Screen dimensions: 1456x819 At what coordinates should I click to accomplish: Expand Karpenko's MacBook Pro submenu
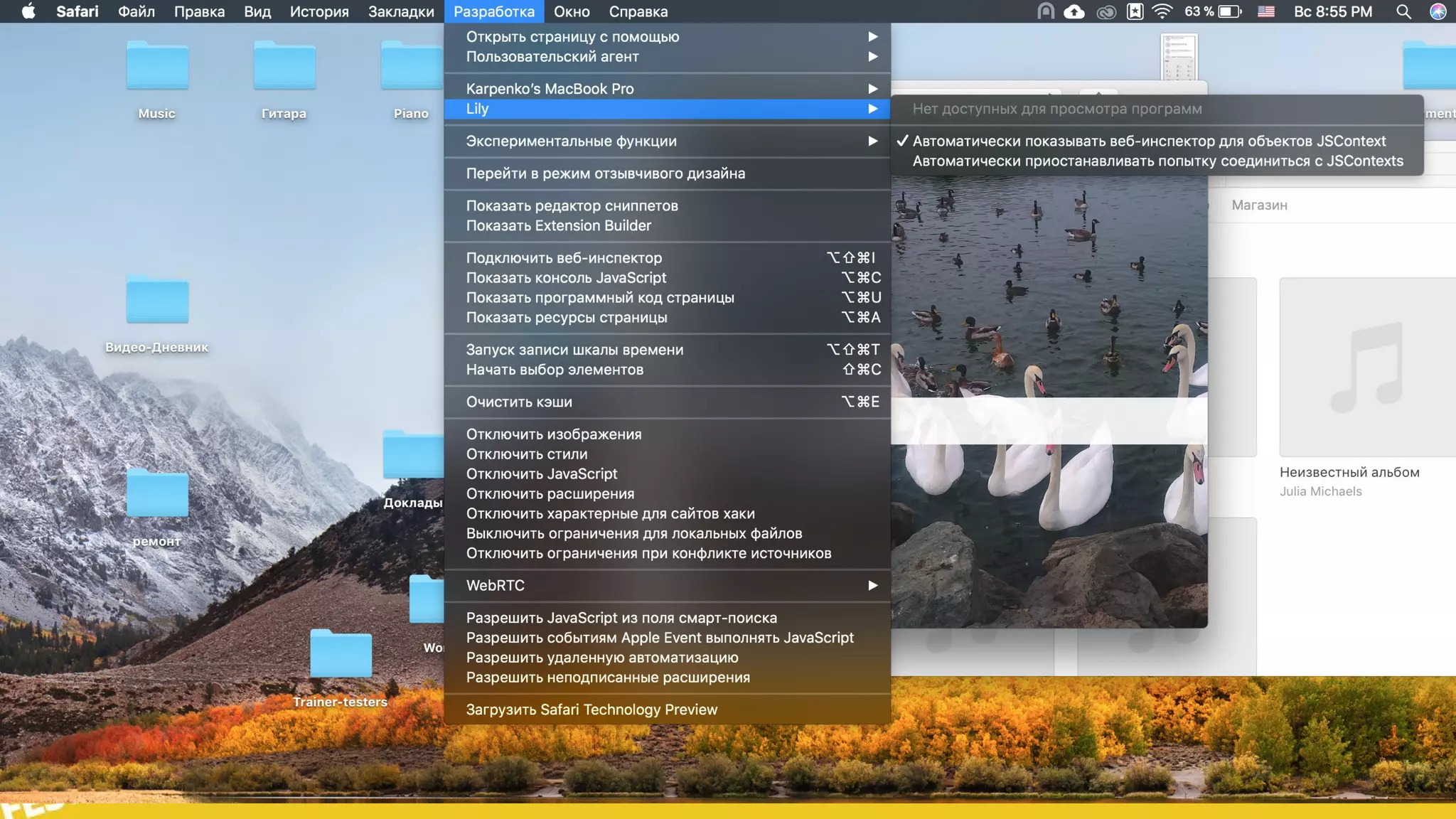667,89
